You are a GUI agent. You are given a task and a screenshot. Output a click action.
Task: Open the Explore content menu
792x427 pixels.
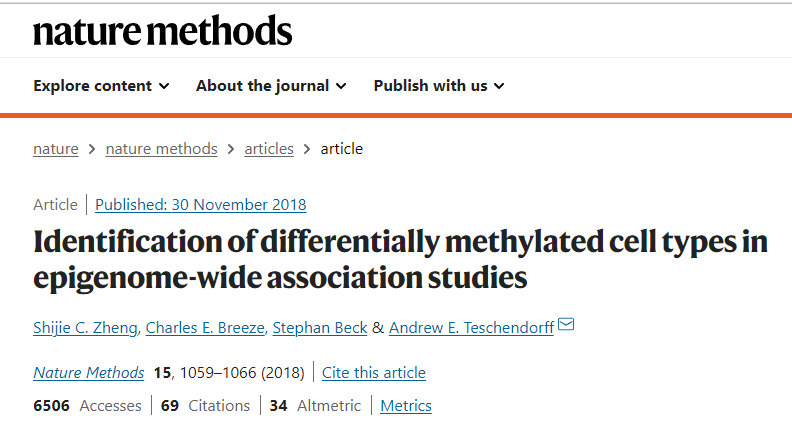102,86
